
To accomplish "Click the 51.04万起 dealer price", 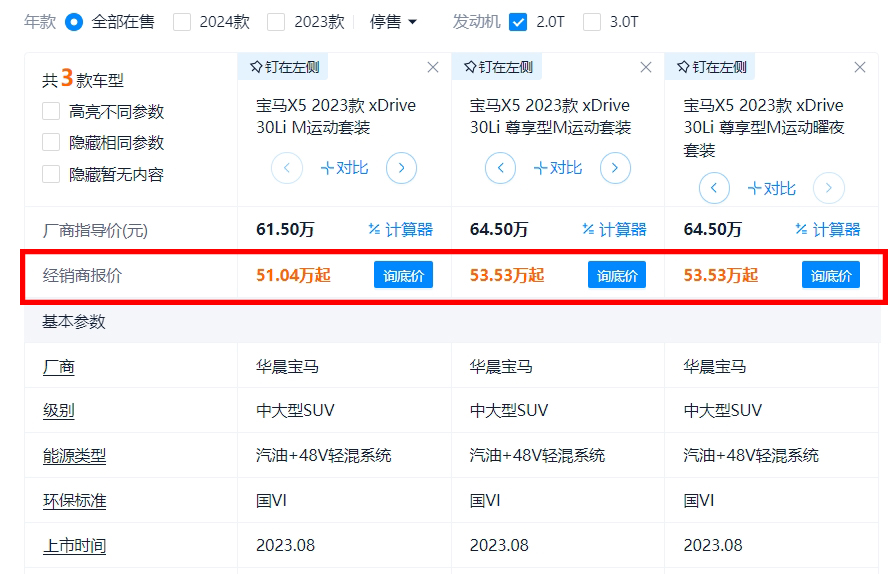I will 293,276.
